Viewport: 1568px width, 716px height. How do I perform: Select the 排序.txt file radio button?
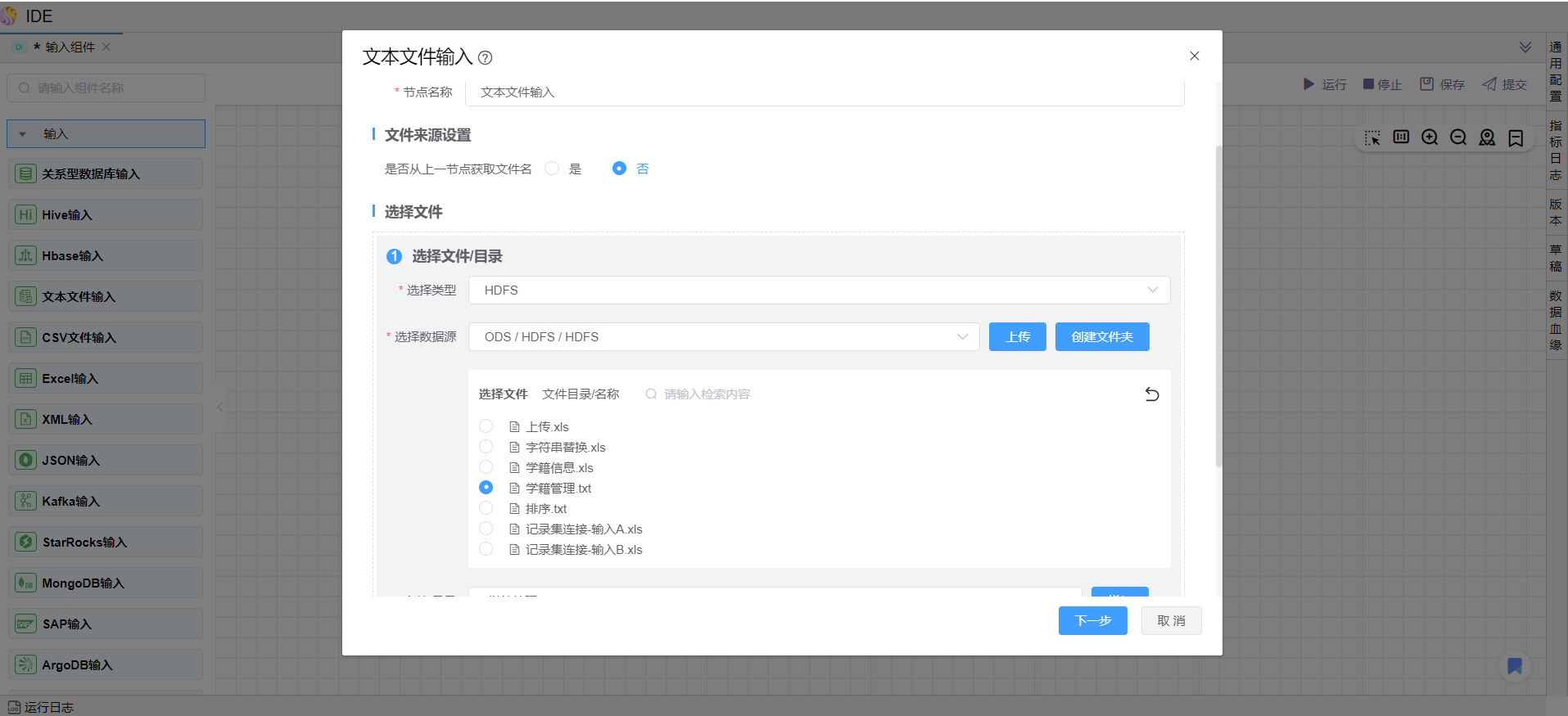click(486, 508)
